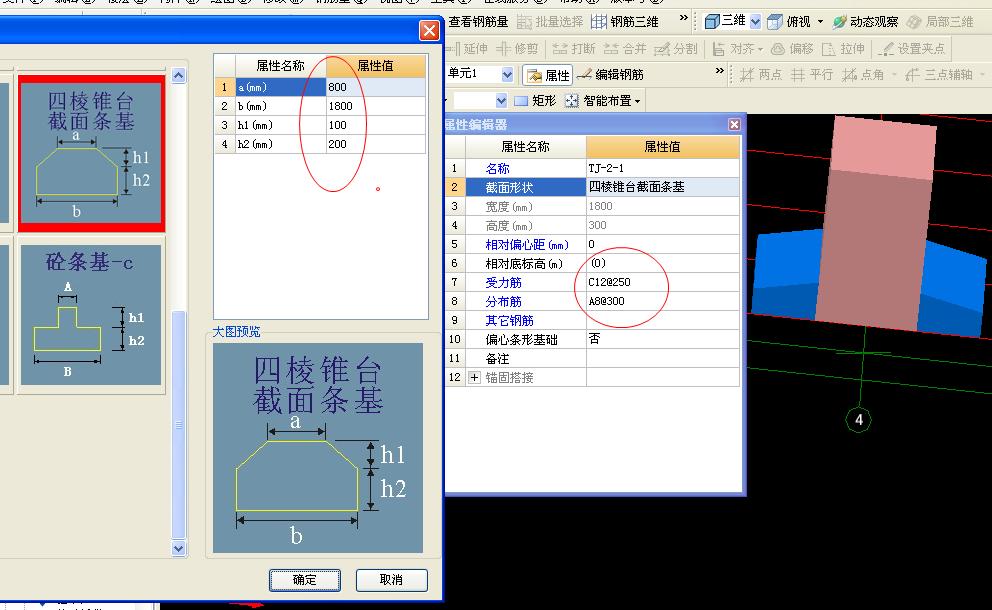Click the 大图预览 large preview image
The width and height of the screenshot is (992, 610).
(x=318, y=448)
